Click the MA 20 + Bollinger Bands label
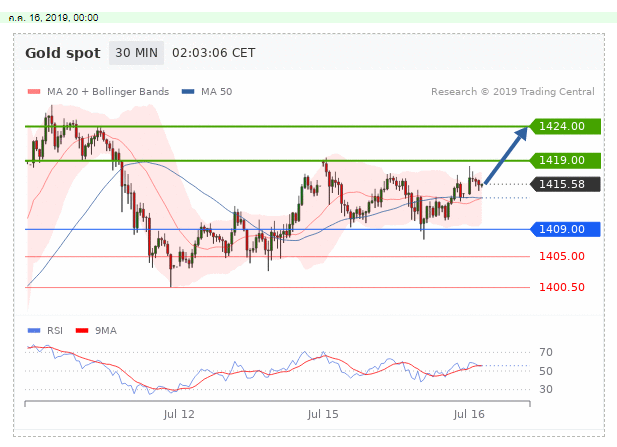 pyautogui.click(x=108, y=92)
